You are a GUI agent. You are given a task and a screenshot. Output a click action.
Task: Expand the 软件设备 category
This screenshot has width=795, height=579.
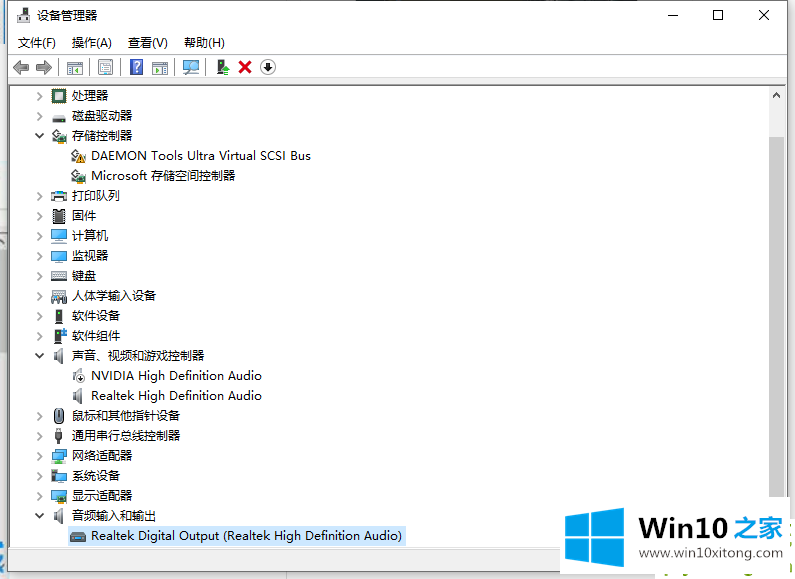40,316
